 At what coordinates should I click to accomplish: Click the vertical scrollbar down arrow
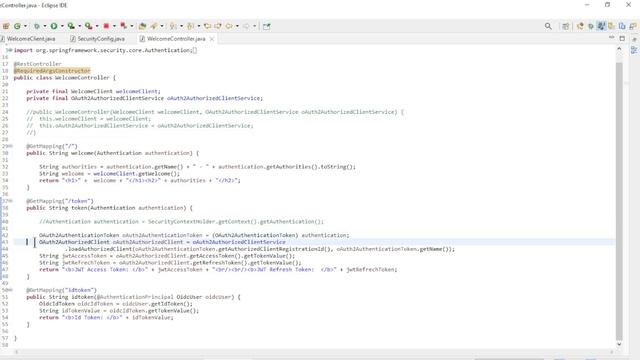coord(619,344)
